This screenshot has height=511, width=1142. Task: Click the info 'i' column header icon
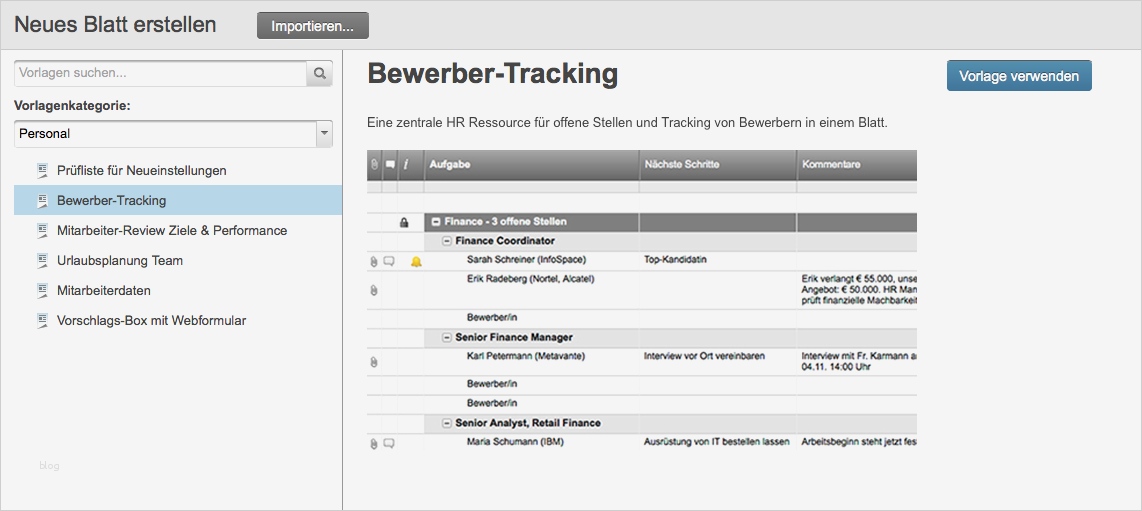coord(406,165)
